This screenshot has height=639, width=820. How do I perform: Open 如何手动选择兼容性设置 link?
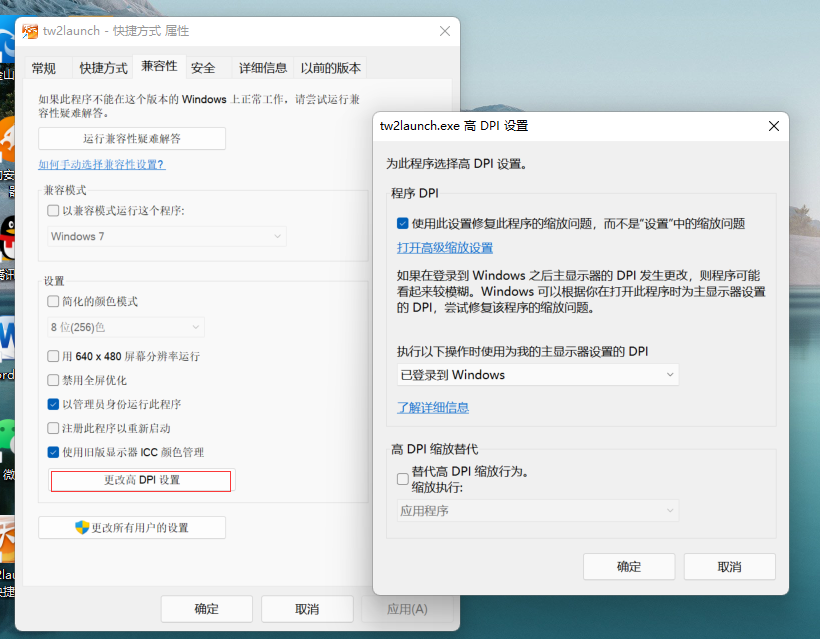pyautogui.click(x=102, y=165)
